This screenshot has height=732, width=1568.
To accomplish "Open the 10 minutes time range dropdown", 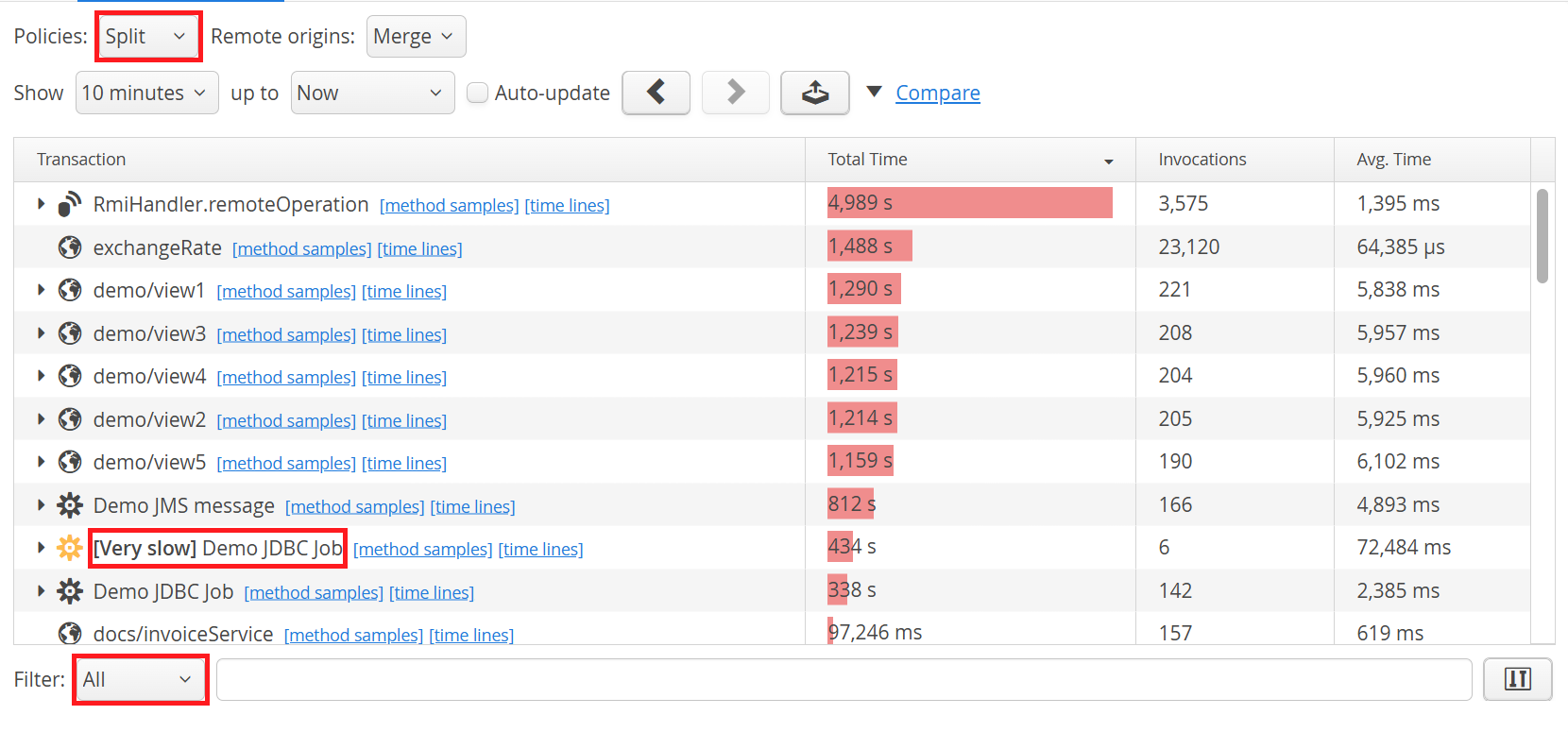I will pos(146,93).
